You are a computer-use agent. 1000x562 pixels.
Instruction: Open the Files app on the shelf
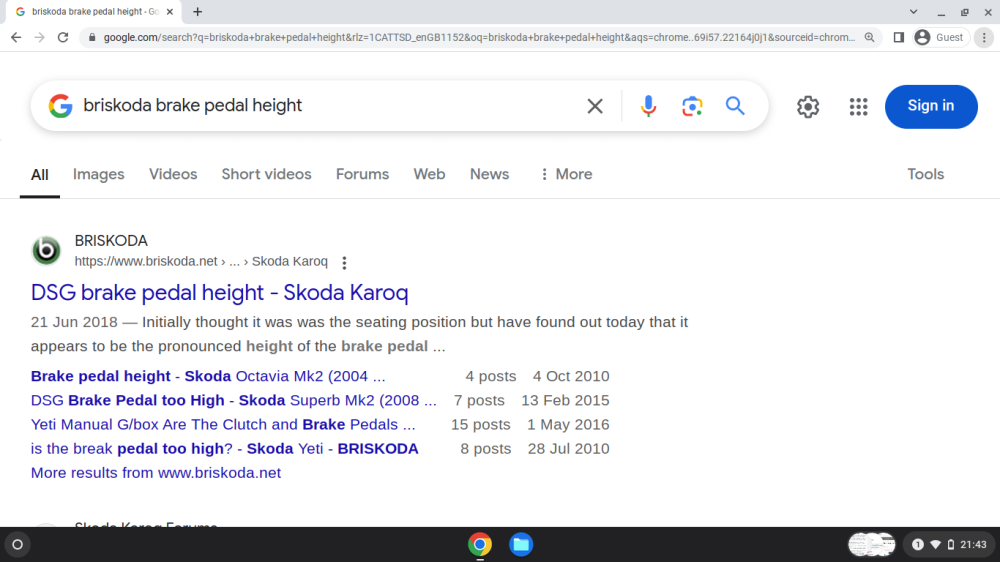pyautogui.click(x=521, y=545)
